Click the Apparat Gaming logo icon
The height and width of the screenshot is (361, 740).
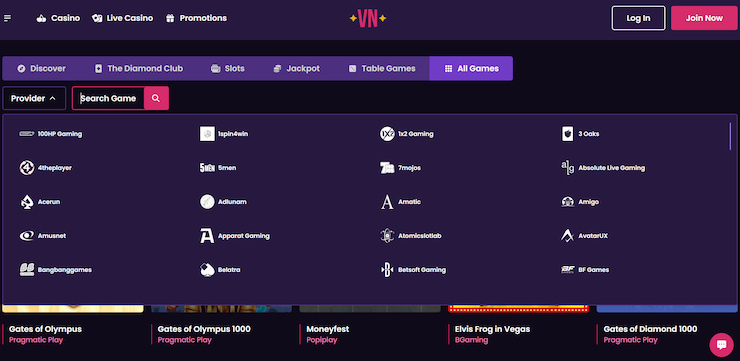pyautogui.click(x=207, y=236)
